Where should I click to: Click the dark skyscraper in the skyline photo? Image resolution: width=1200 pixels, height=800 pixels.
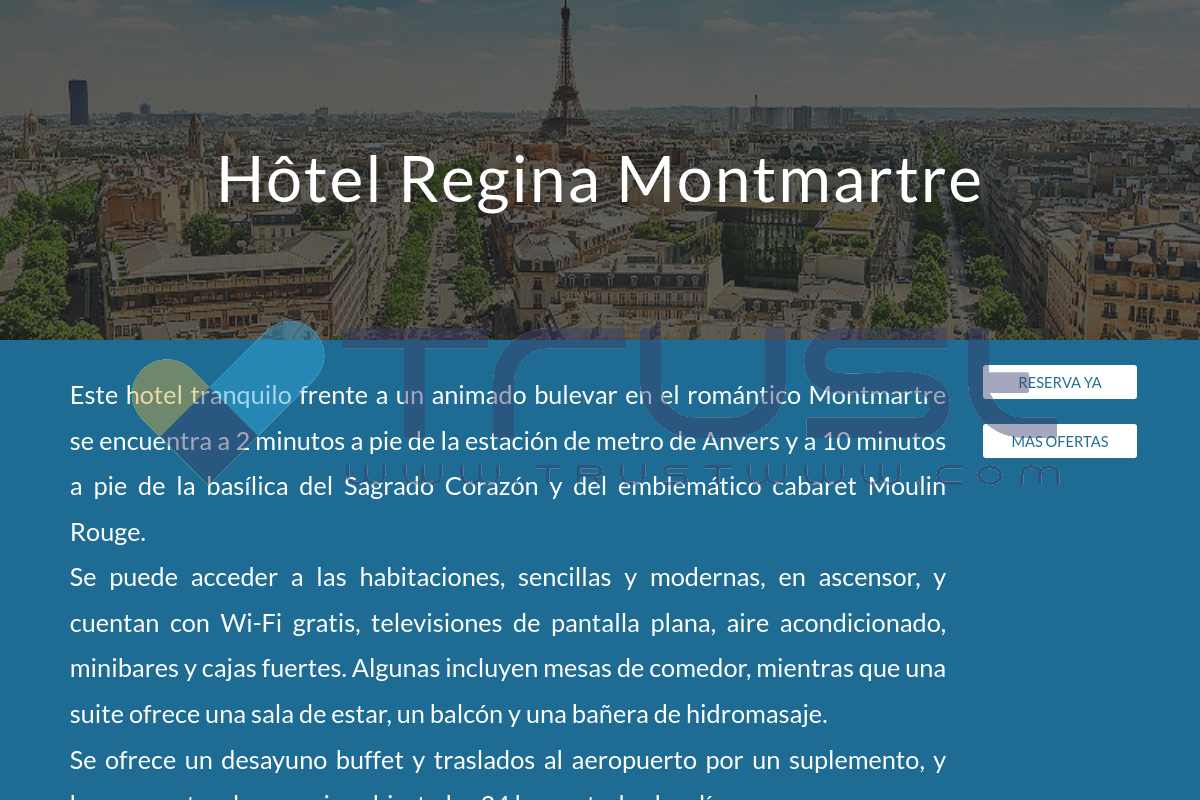pos(78,102)
